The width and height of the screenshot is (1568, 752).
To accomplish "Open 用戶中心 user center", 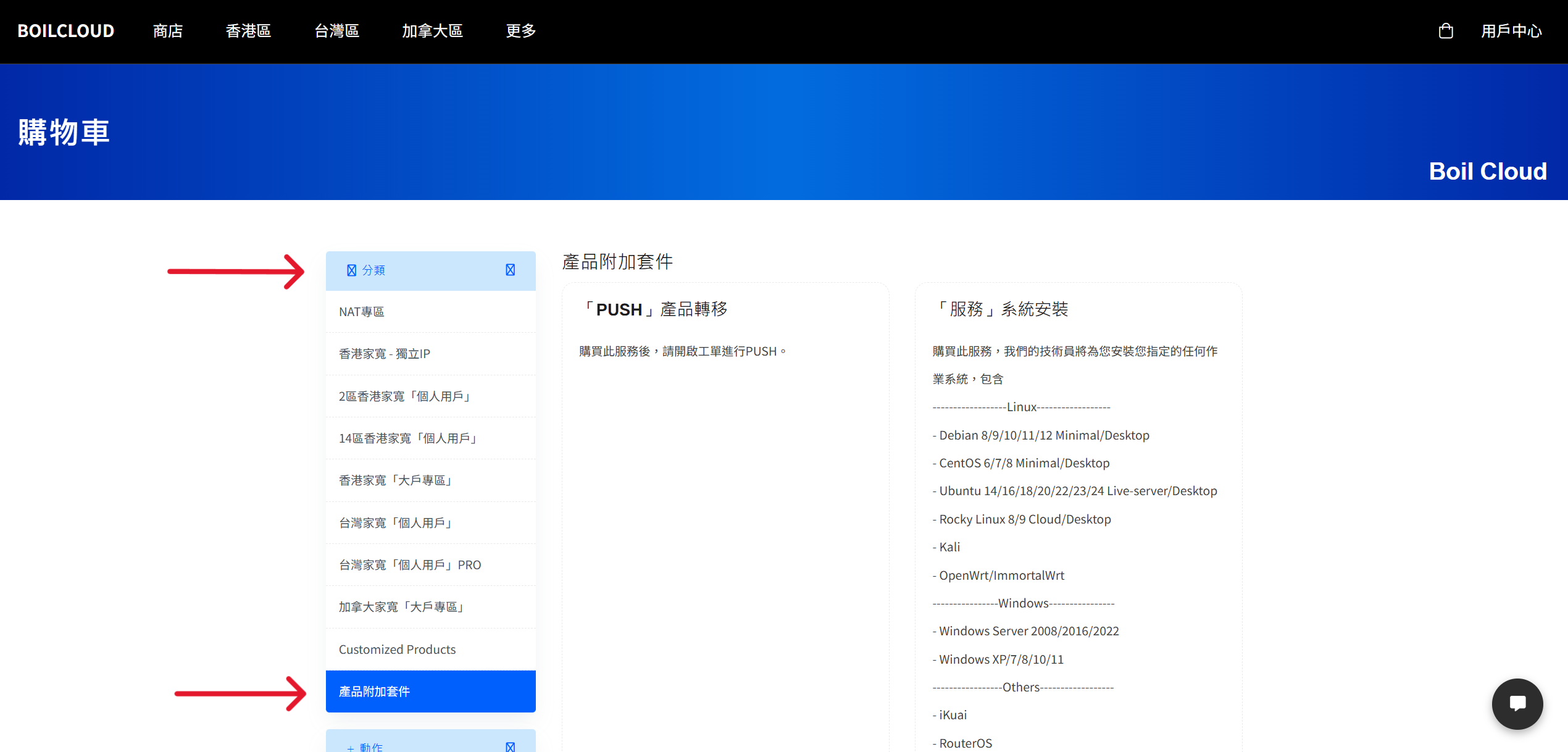I will (x=1511, y=31).
